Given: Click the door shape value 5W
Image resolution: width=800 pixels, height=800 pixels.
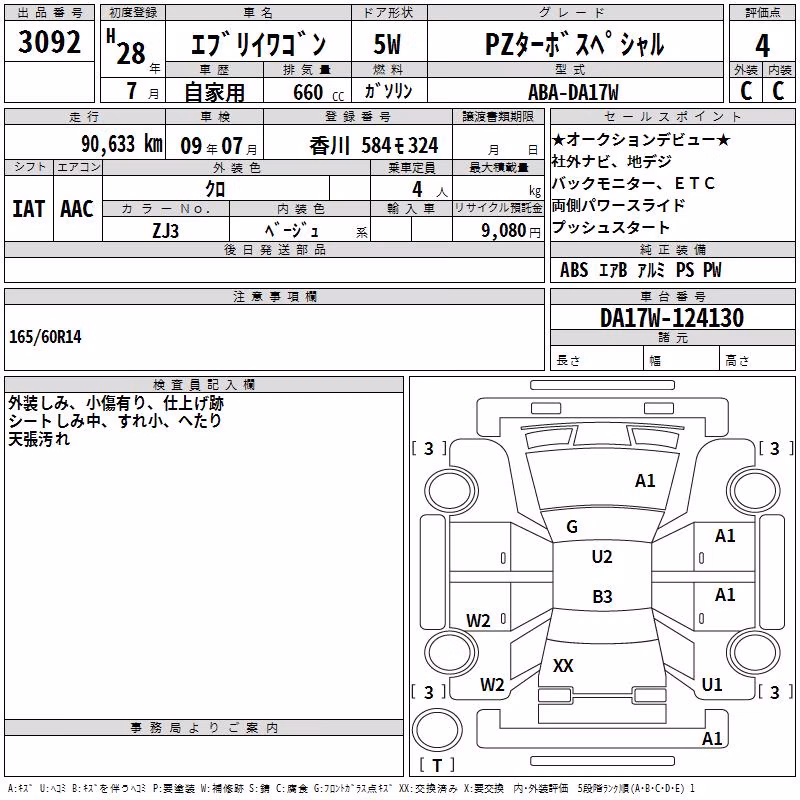Looking at the screenshot, I should 387,44.
